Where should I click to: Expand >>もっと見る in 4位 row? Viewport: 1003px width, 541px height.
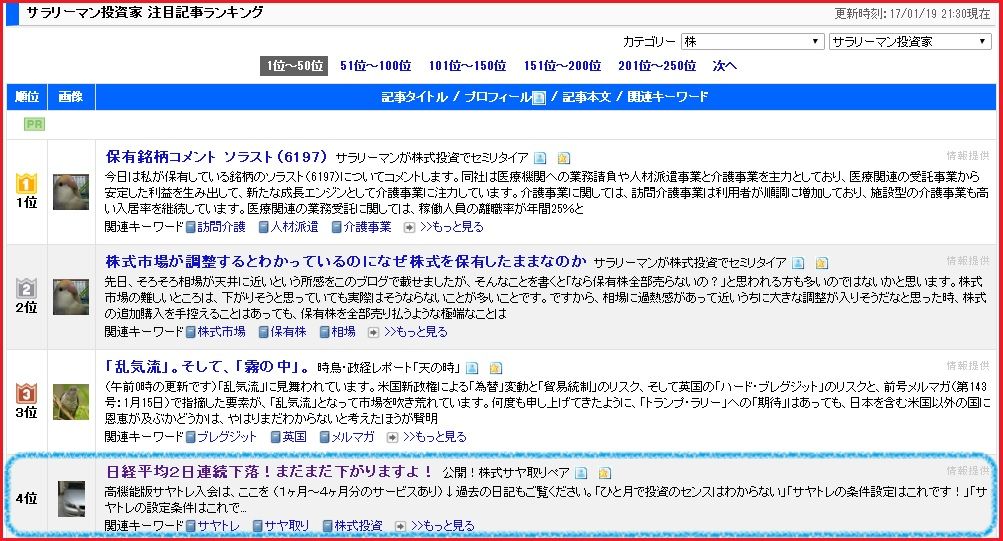point(443,525)
